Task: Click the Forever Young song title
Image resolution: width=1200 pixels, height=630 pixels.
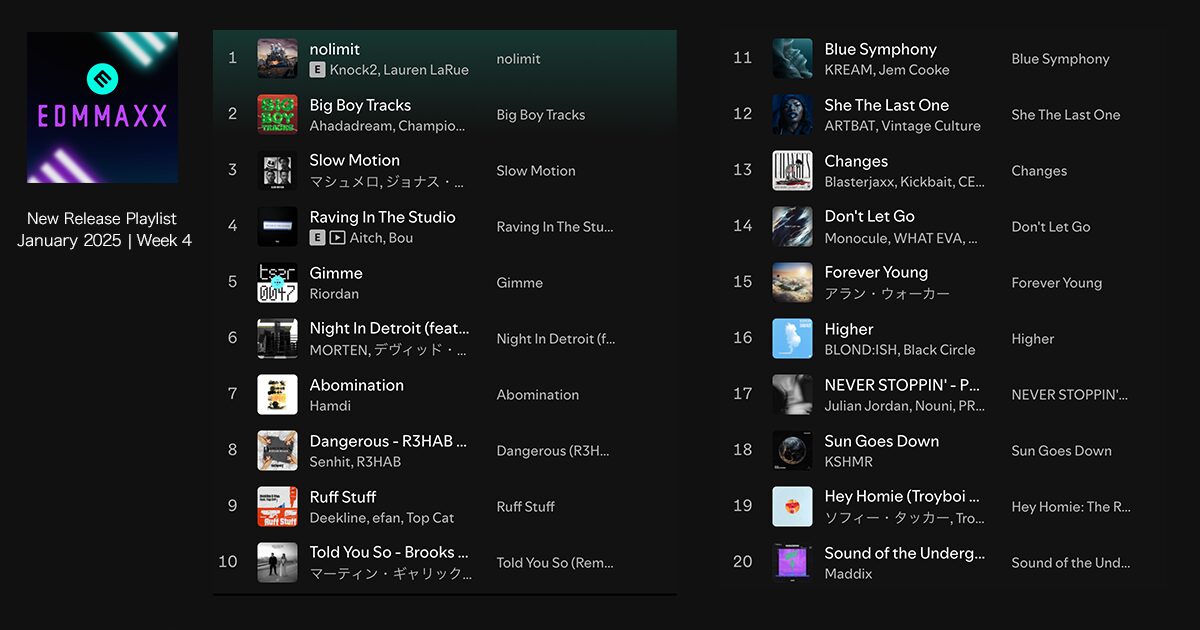Action: 876,273
